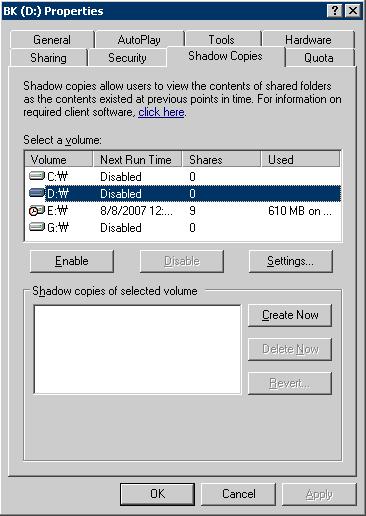Open the Security tab

pos(127,58)
